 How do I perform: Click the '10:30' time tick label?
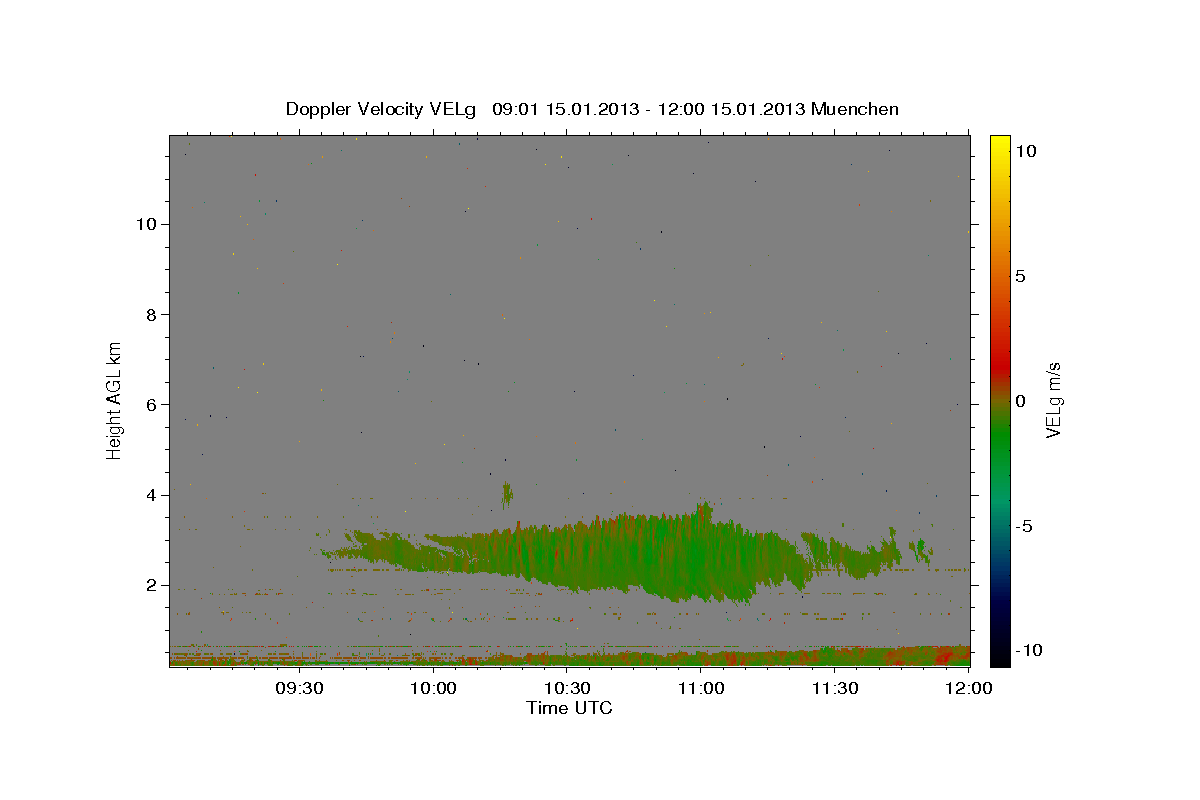tap(567, 688)
